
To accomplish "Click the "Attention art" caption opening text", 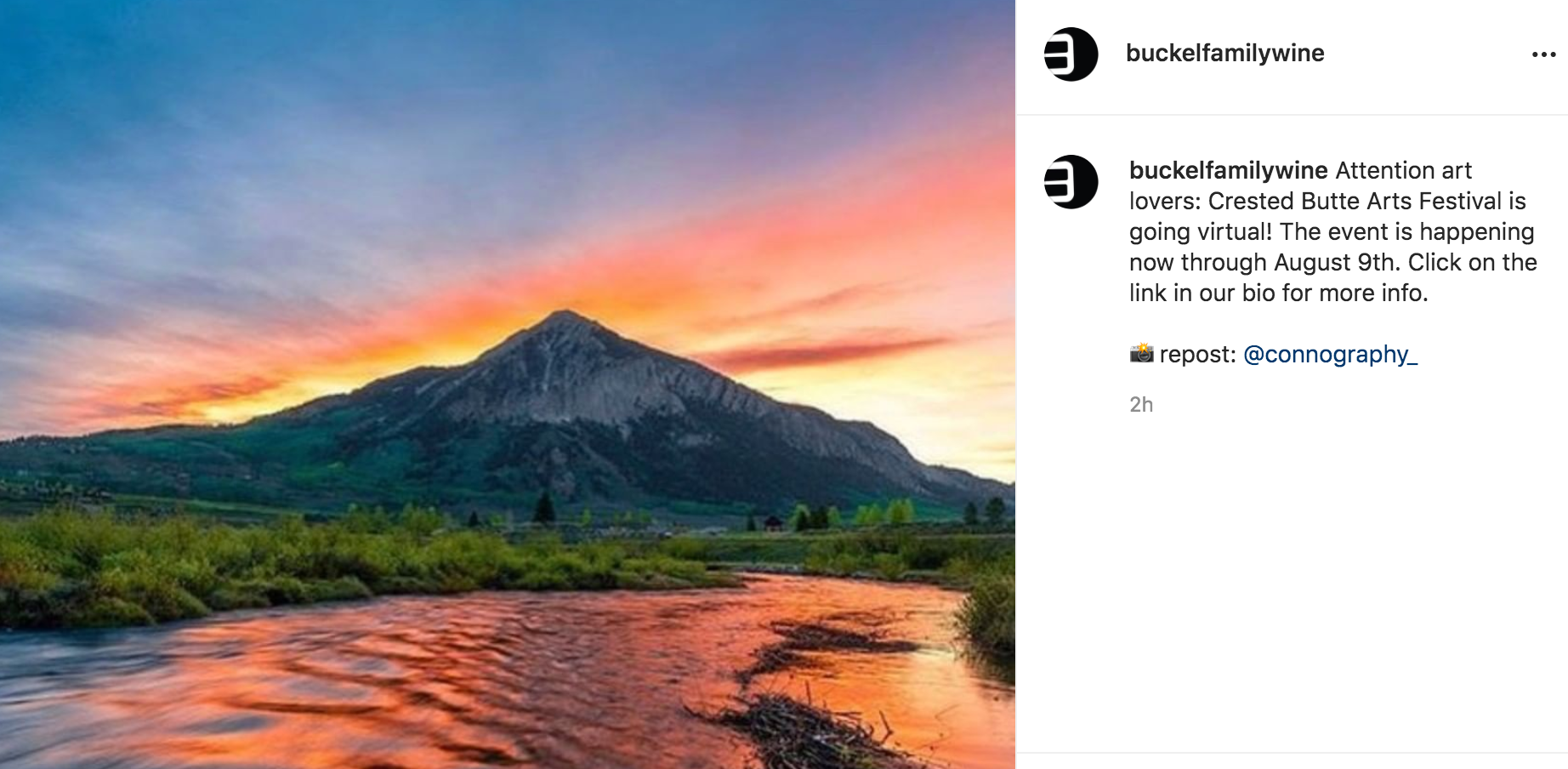I will 1403,171.
